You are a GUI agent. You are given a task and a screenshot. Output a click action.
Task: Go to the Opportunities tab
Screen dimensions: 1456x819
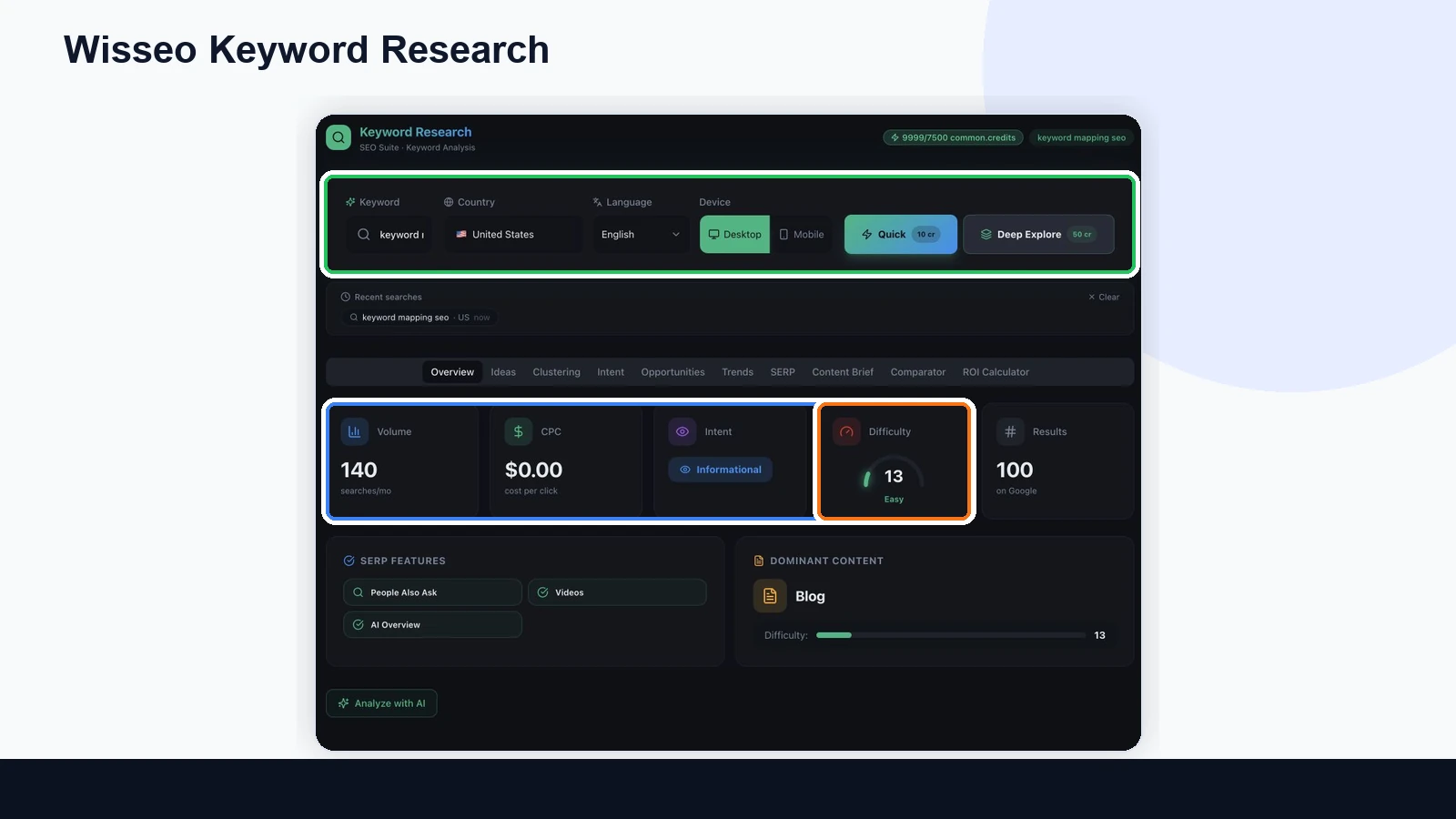(672, 372)
